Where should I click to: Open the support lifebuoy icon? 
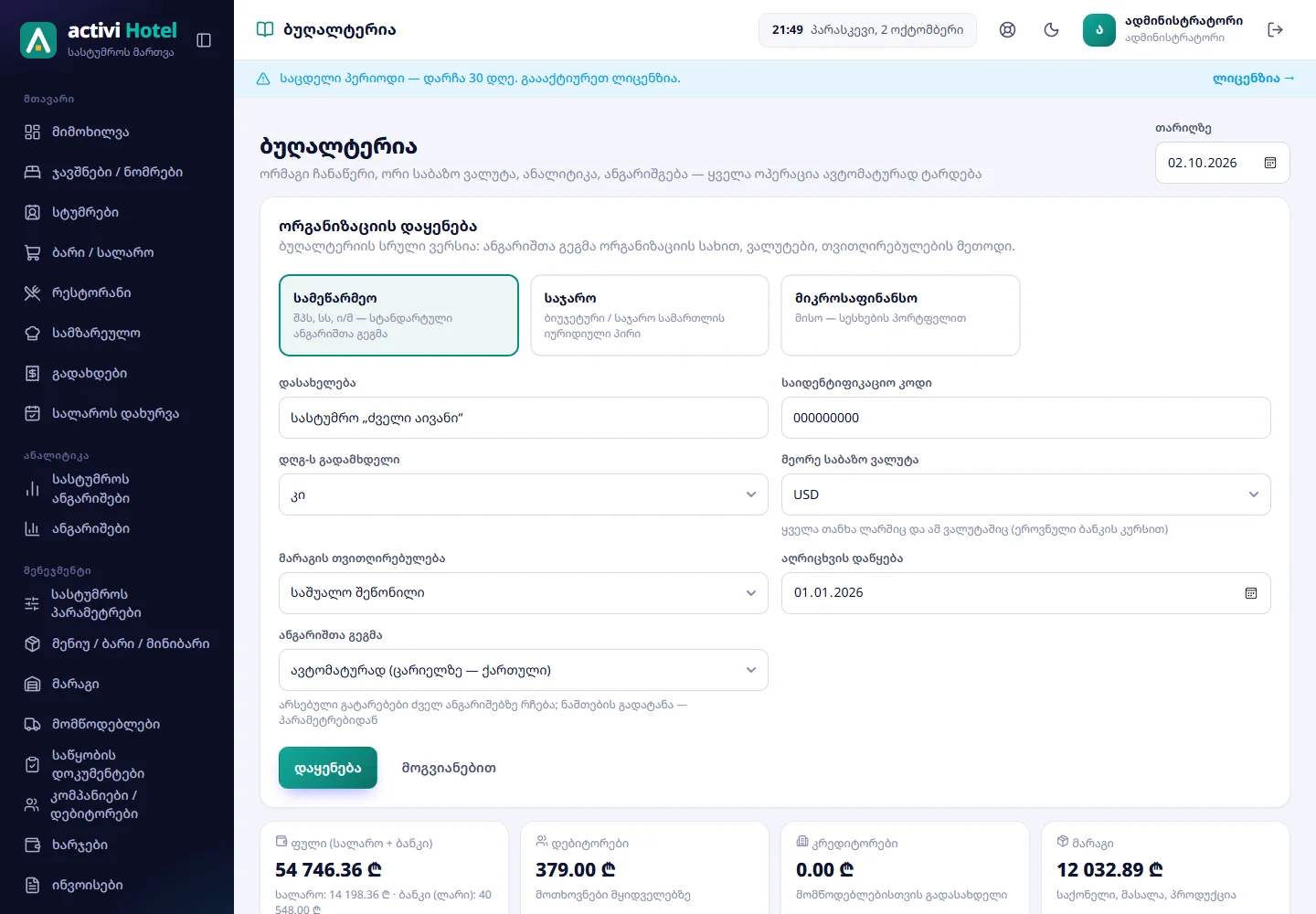tap(1008, 30)
